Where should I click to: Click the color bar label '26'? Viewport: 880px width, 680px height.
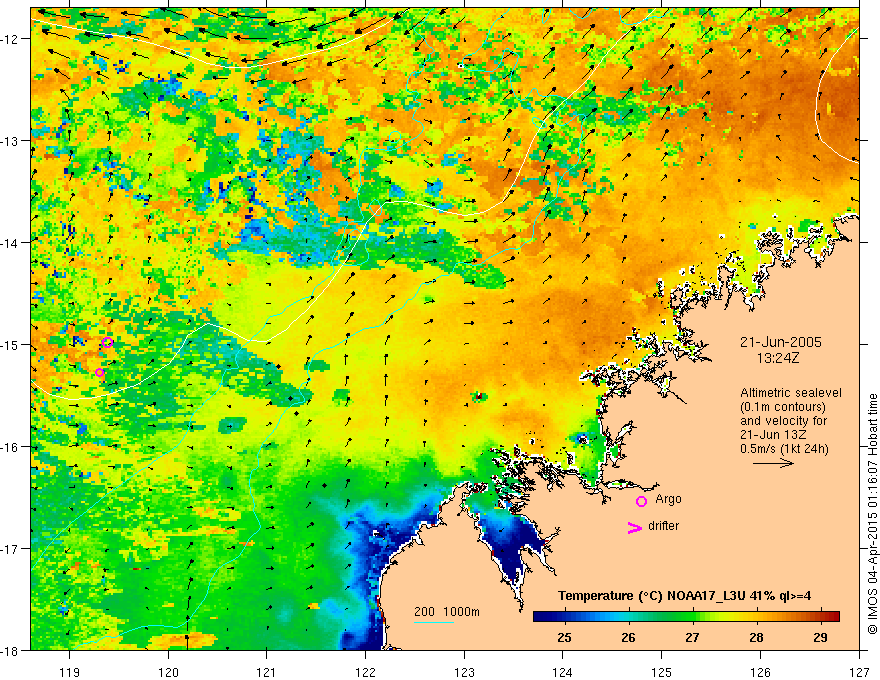[629, 637]
